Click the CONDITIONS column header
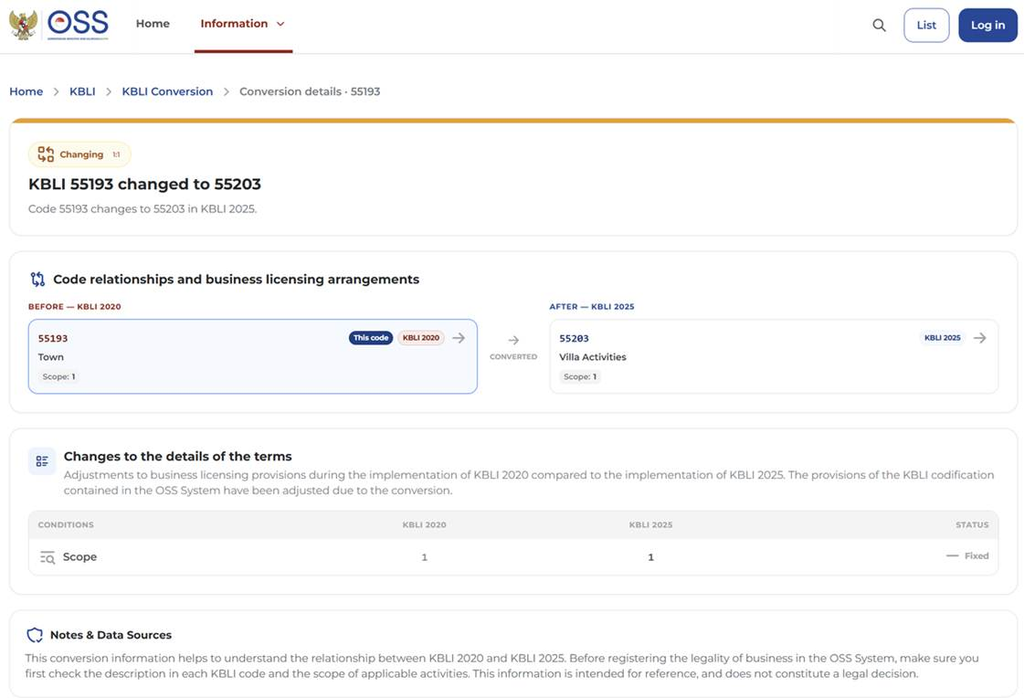The image size is (1024, 698). [x=66, y=525]
